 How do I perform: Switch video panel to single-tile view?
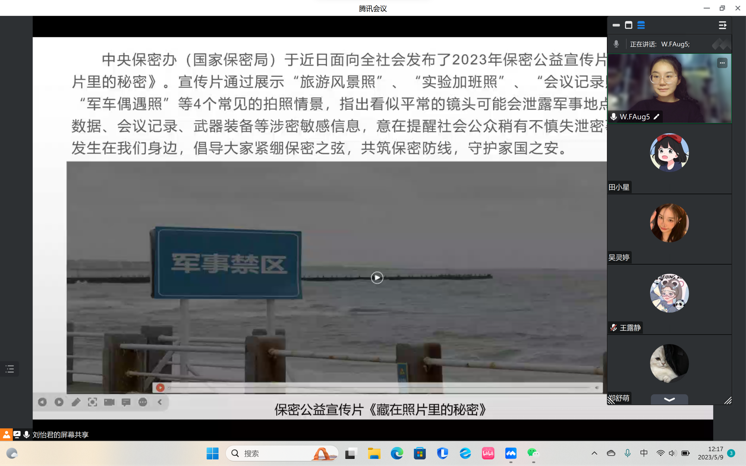(628, 25)
